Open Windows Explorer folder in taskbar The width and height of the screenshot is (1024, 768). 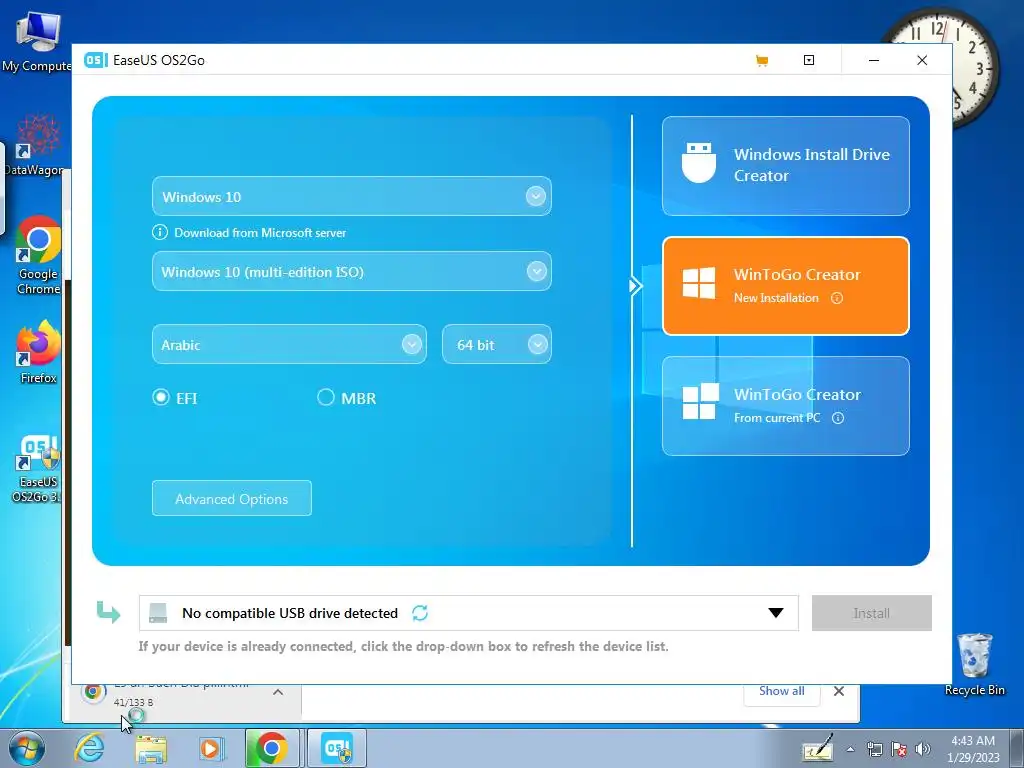(150, 749)
